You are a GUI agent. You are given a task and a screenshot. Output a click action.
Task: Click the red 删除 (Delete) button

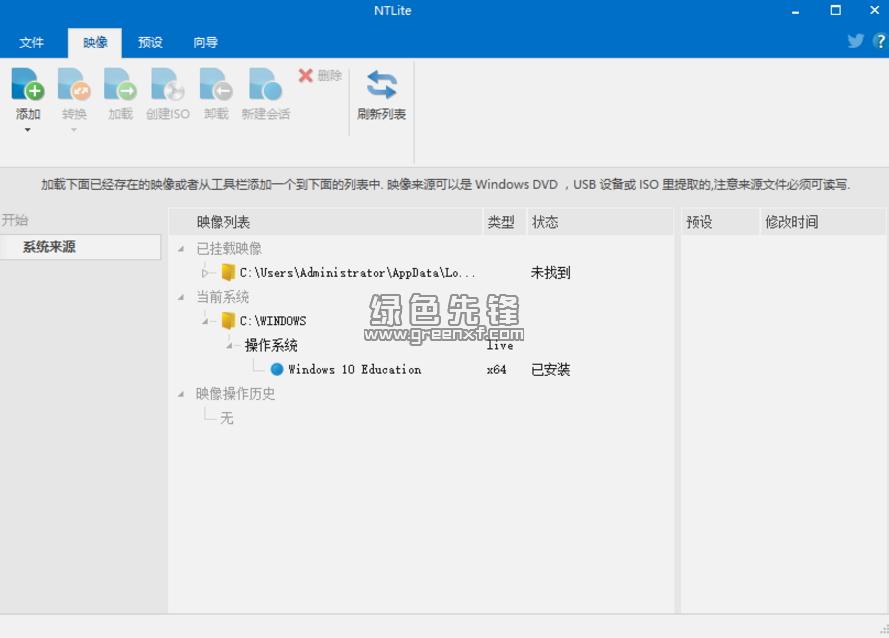tap(320, 75)
